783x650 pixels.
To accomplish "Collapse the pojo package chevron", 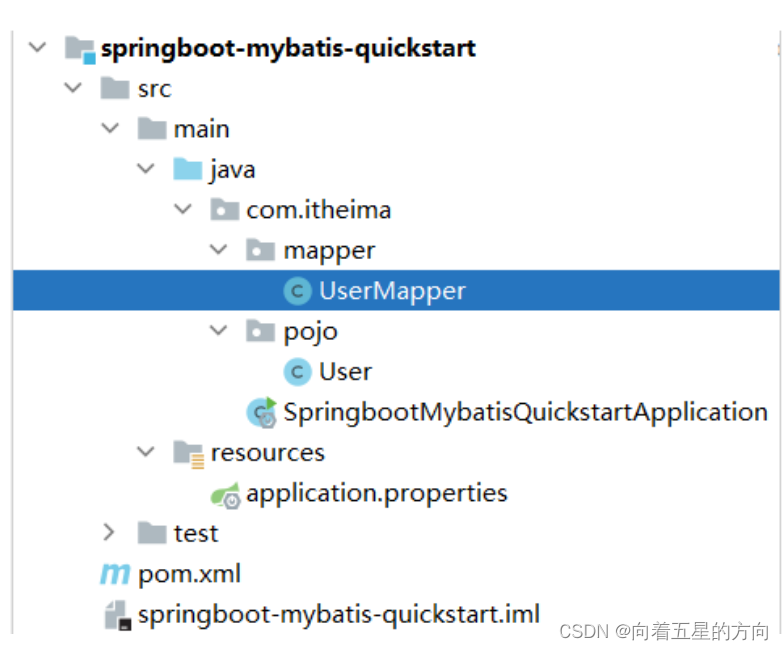I will click(219, 330).
